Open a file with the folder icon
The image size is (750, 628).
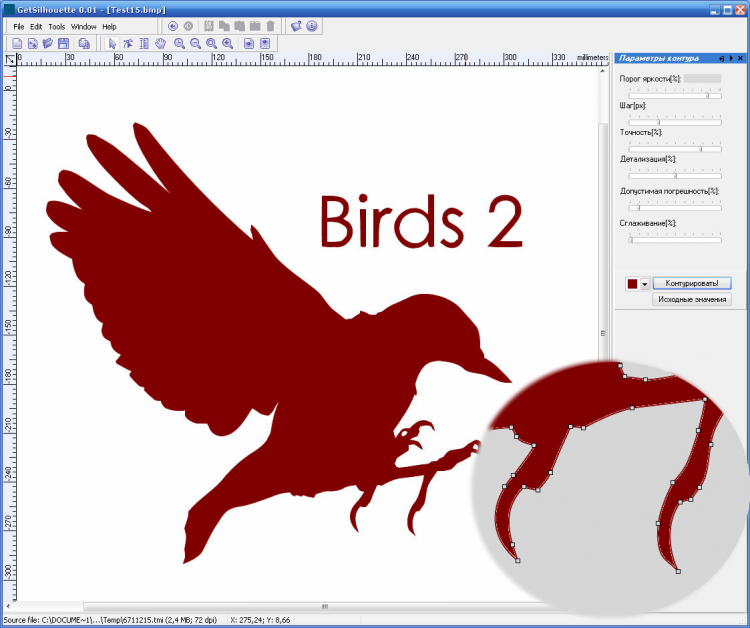[x=47, y=44]
